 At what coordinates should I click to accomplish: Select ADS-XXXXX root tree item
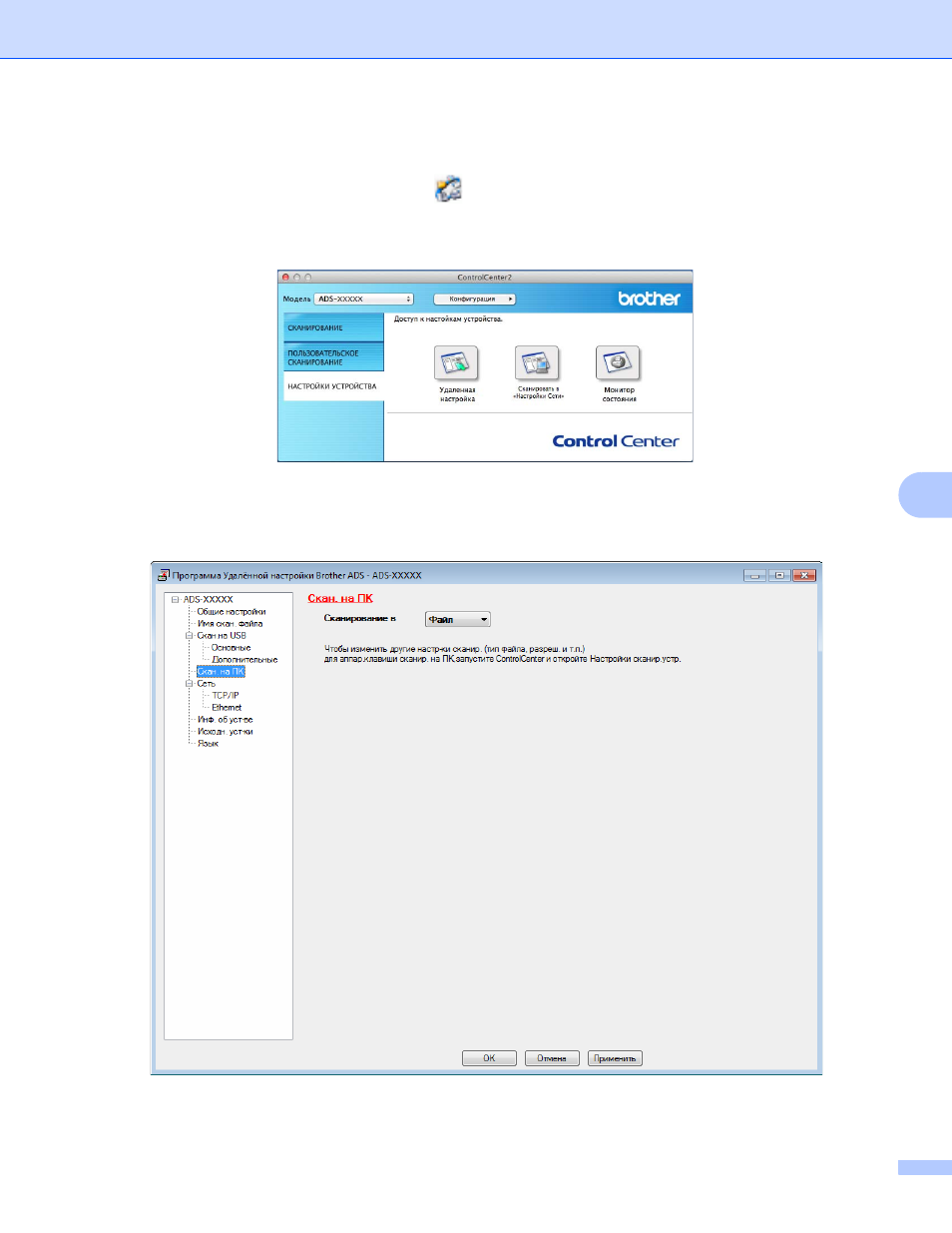click(x=208, y=600)
